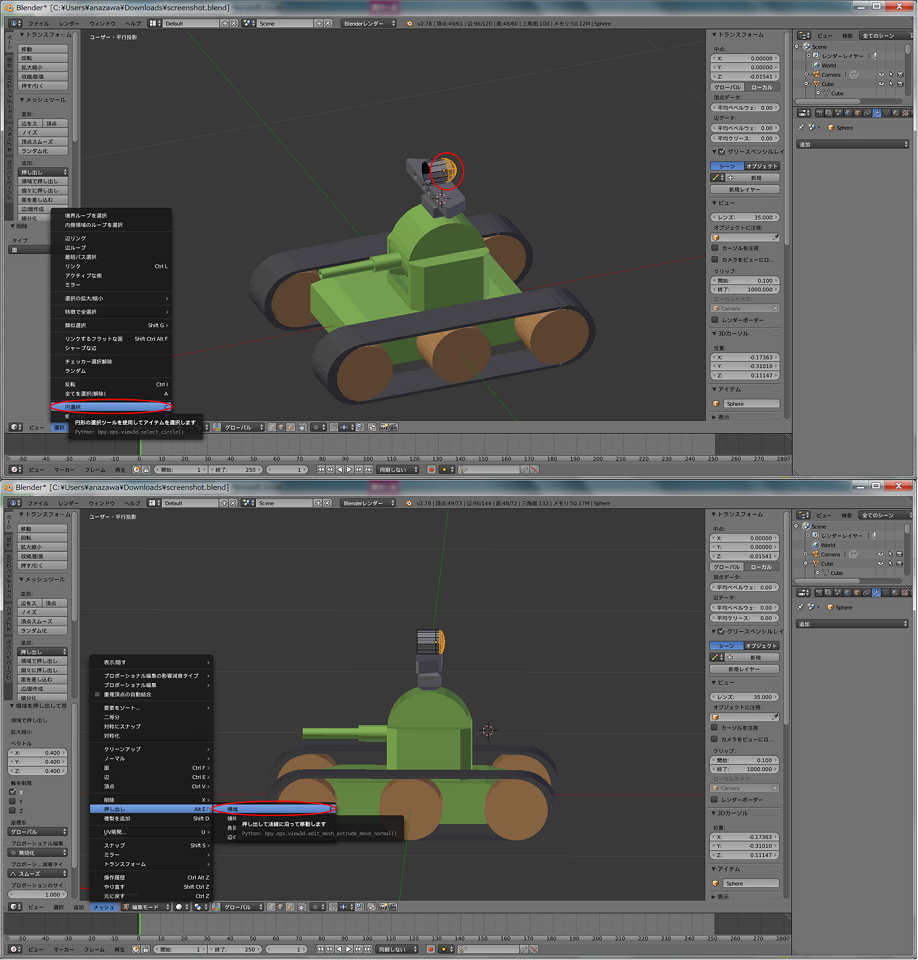Click eyedropper icon in upper Object focus field

pos(776,237)
